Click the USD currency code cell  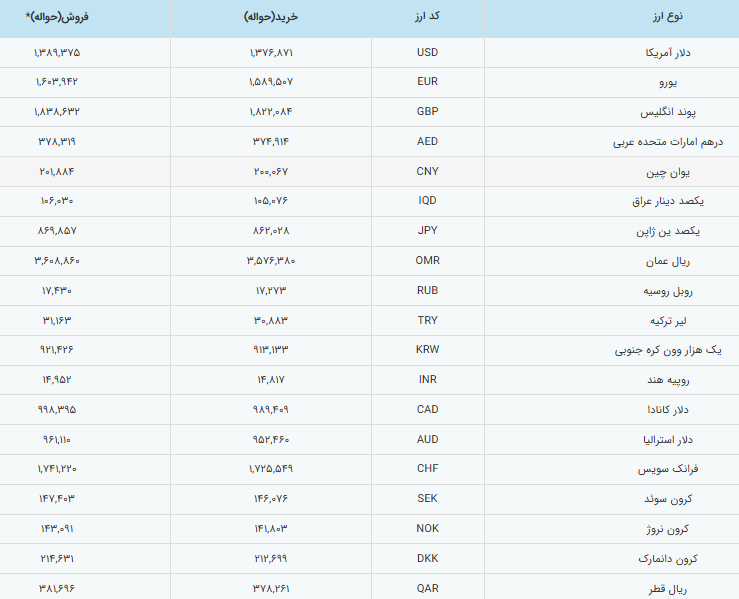pos(427,52)
